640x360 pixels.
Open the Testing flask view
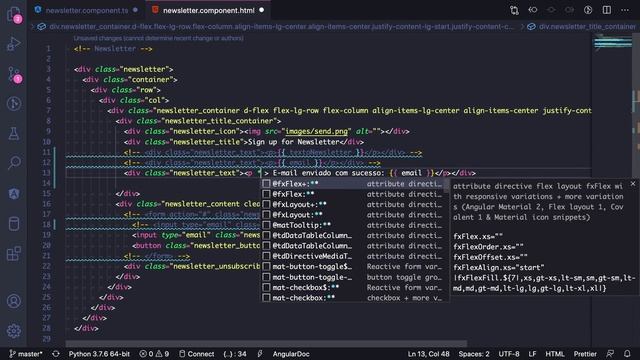pos(13,133)
